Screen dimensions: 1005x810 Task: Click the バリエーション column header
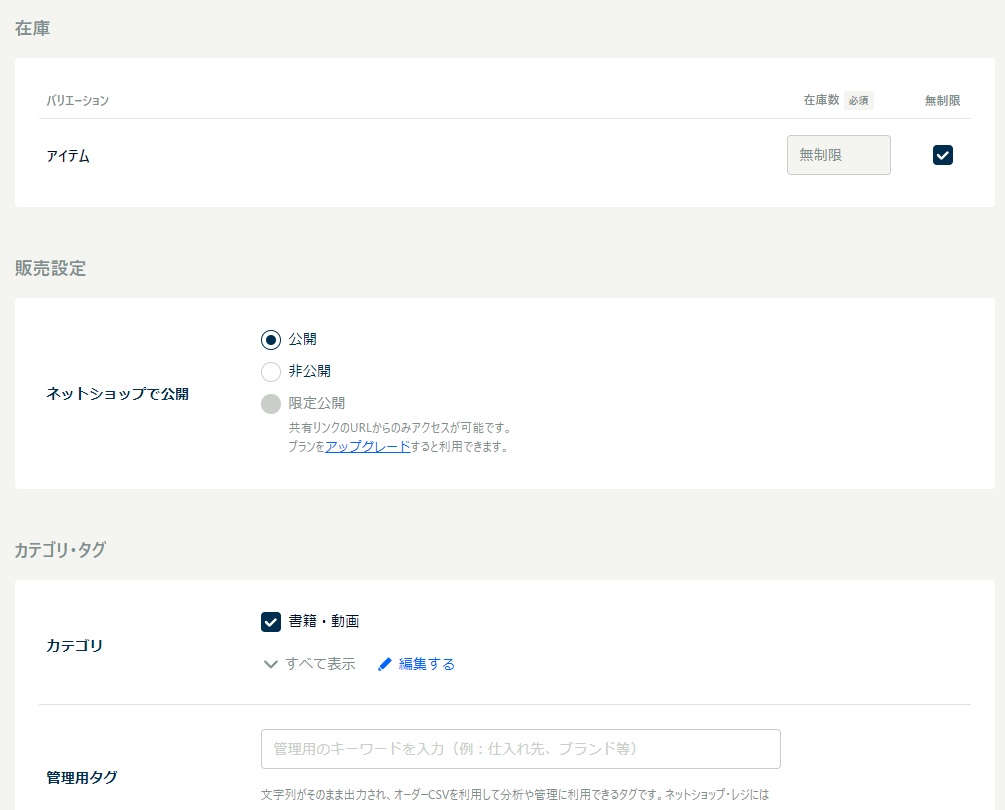coord(77,100)
